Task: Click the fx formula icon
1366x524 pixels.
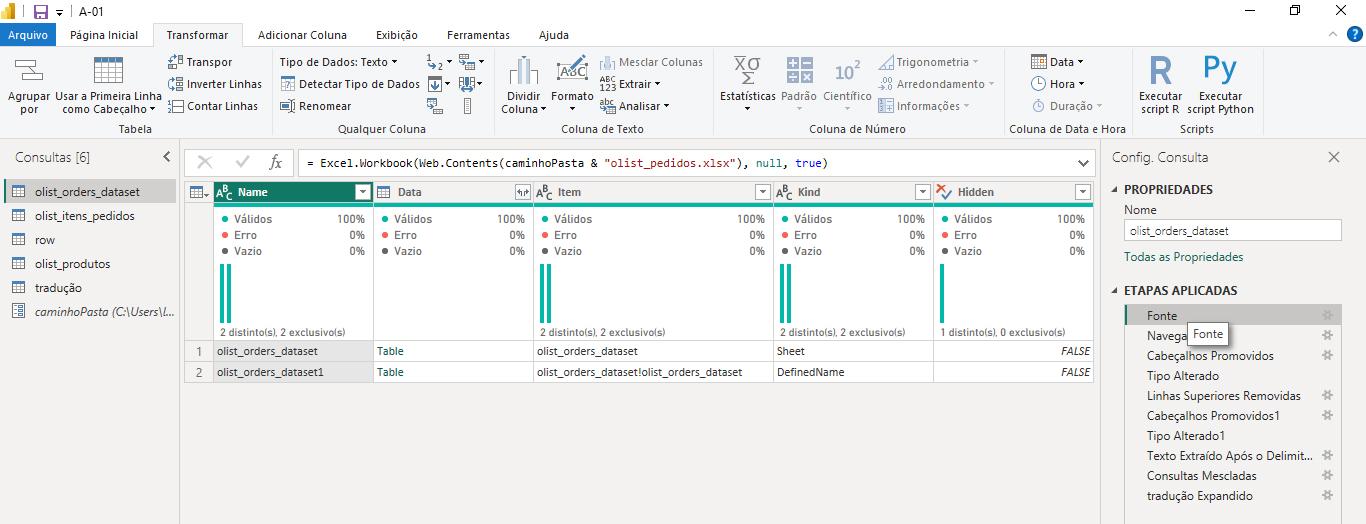Action: point(275,163)
